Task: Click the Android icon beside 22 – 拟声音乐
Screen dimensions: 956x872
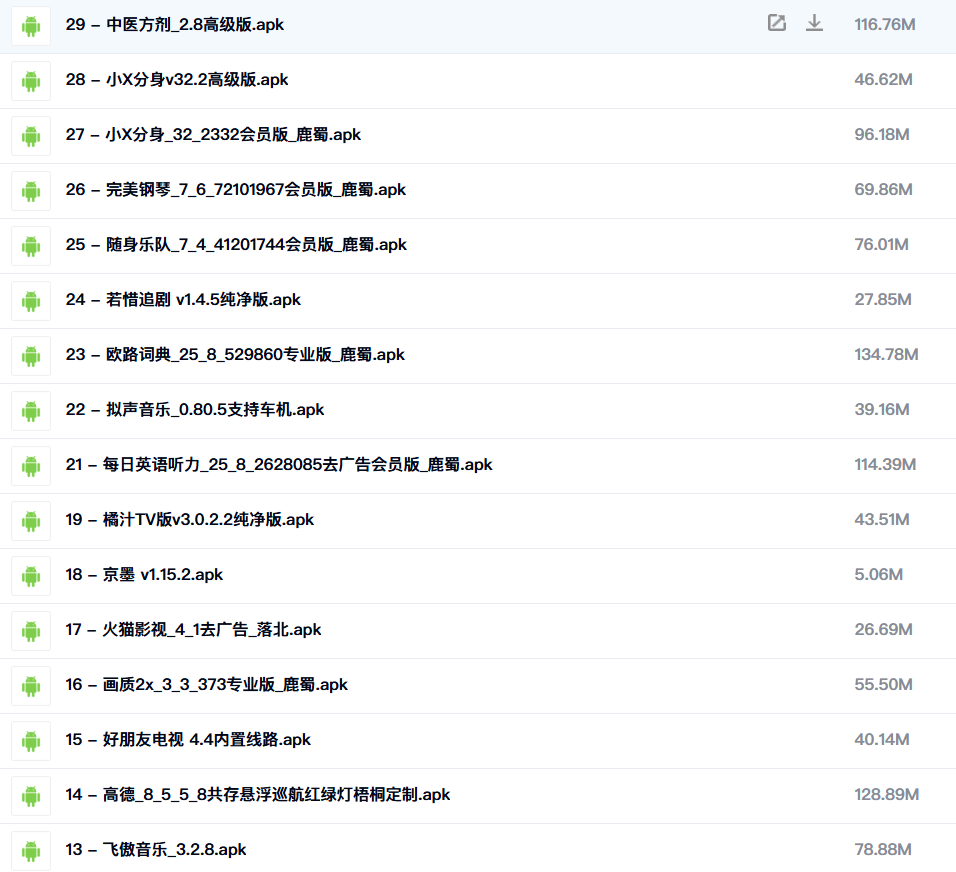Action: coord(30,411)
